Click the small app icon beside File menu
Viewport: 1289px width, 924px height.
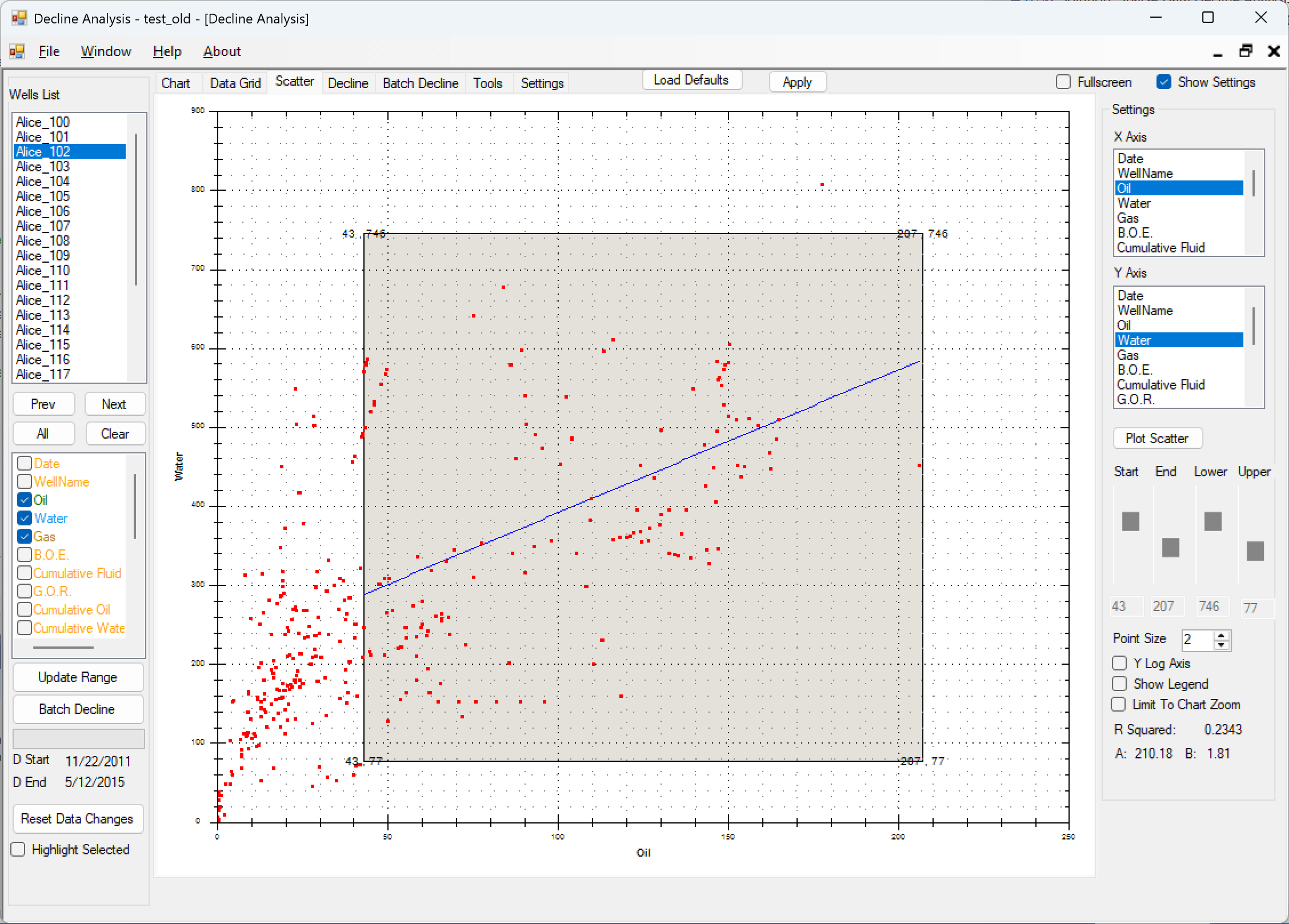pos(17,51)
